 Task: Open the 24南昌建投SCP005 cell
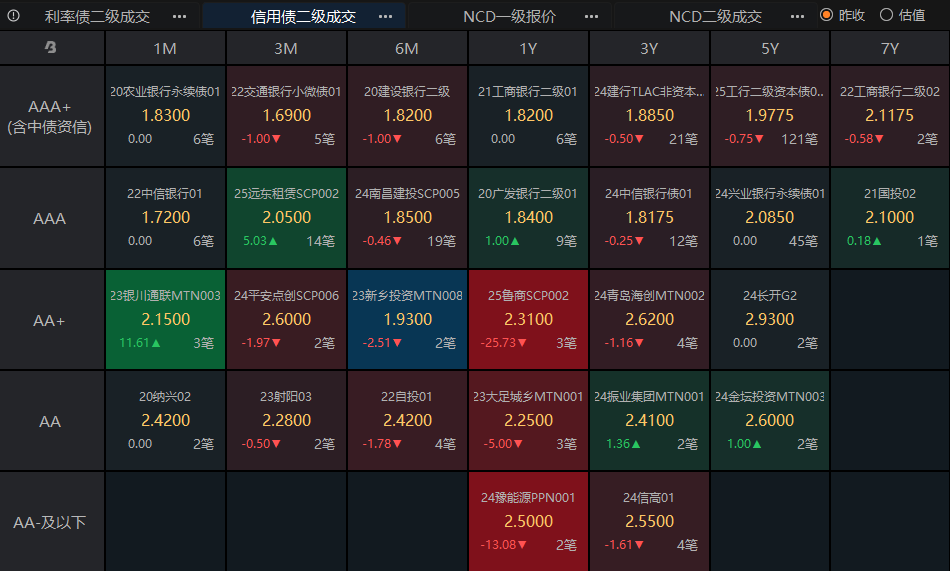407,218
